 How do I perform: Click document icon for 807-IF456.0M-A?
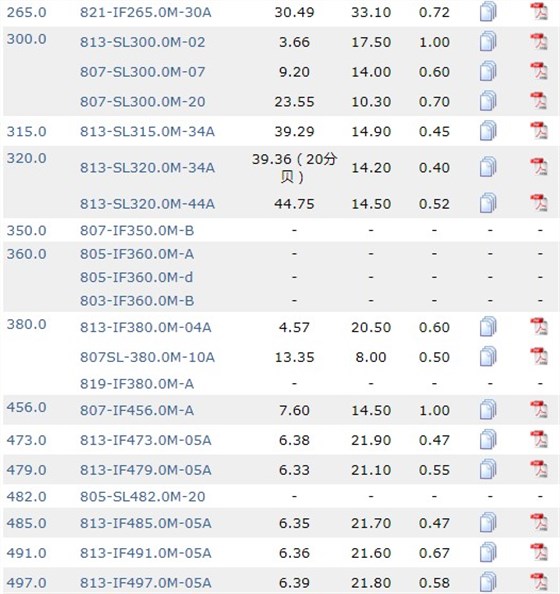(488, 410)
